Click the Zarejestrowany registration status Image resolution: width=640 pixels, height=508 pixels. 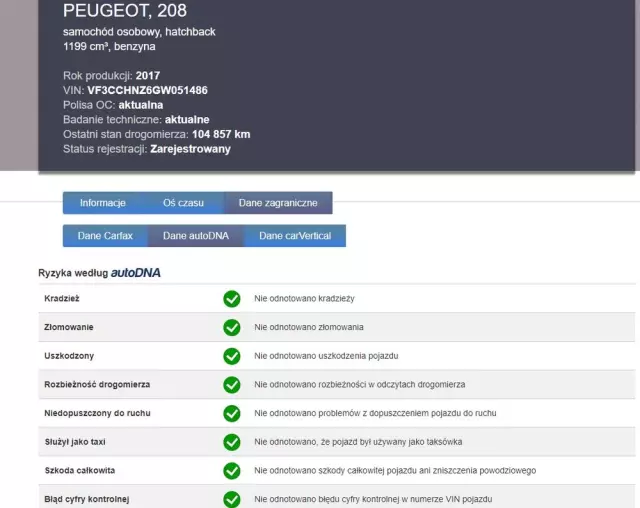click(x=190, y=149)
